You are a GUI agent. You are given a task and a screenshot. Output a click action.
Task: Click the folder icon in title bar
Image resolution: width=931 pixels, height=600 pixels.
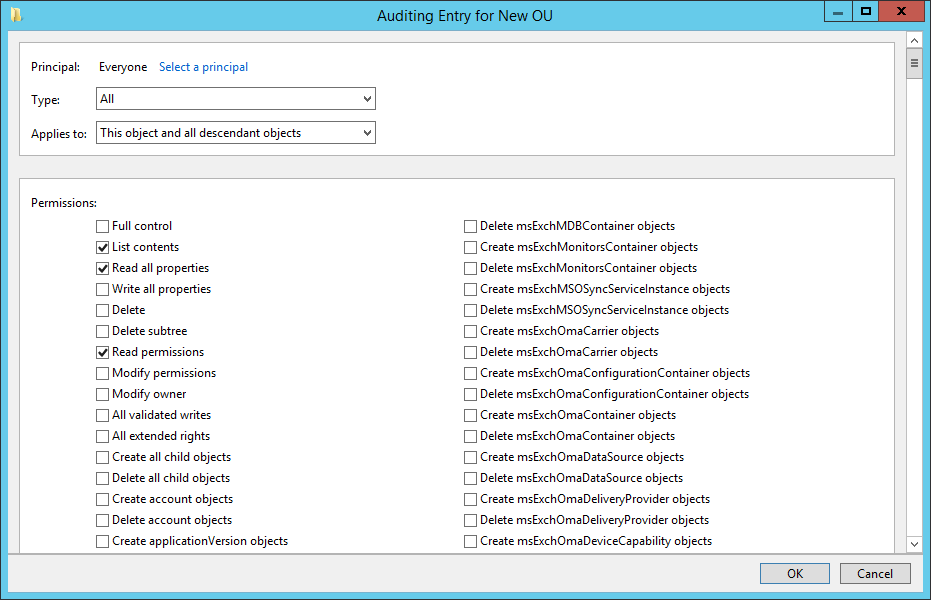16,15
